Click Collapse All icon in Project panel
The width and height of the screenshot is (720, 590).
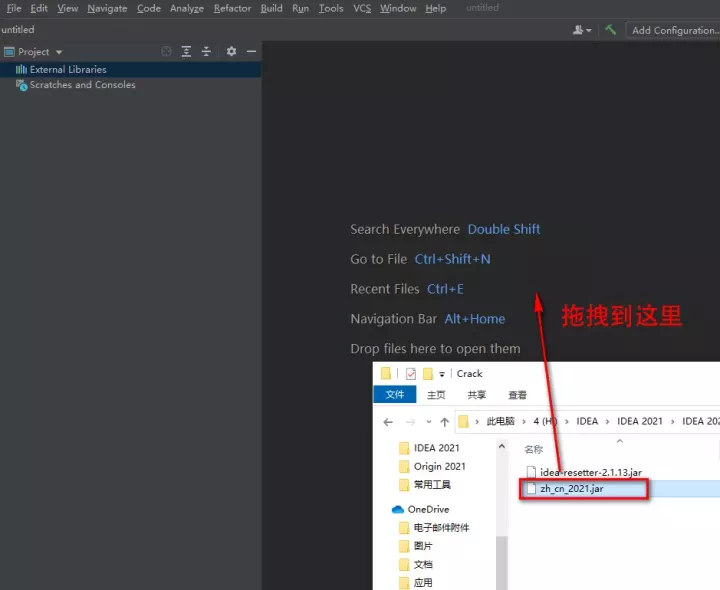(x=206, y=51)
